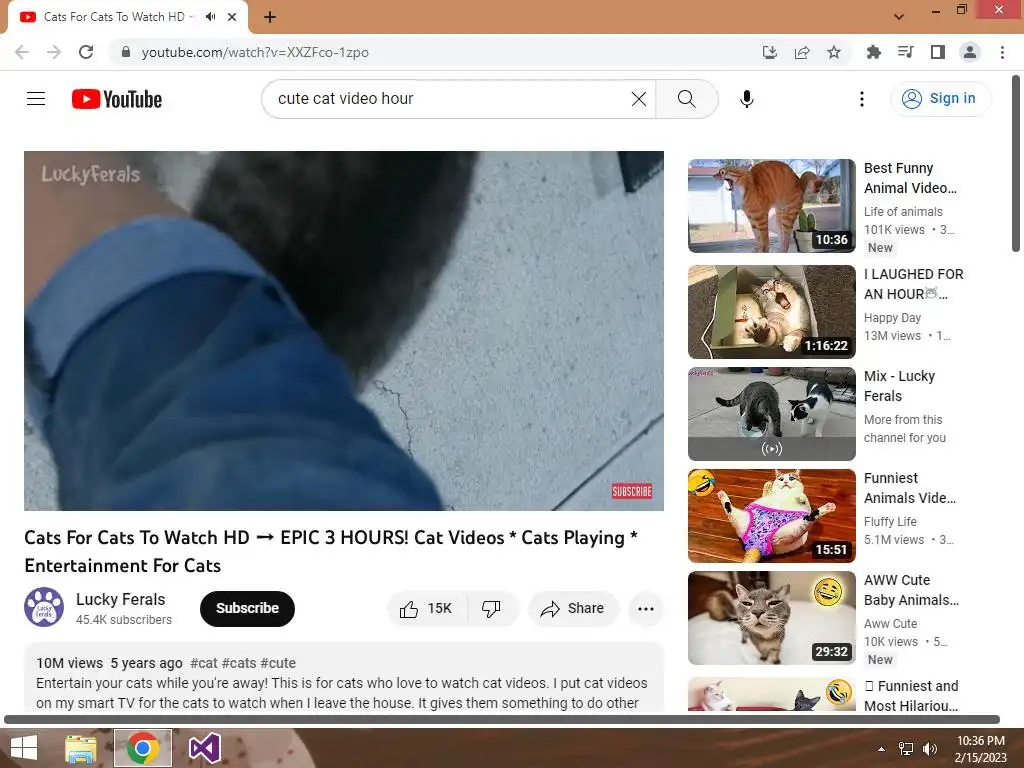
Task: Click the #cute hashtag
Action: [x=278, y=664]
